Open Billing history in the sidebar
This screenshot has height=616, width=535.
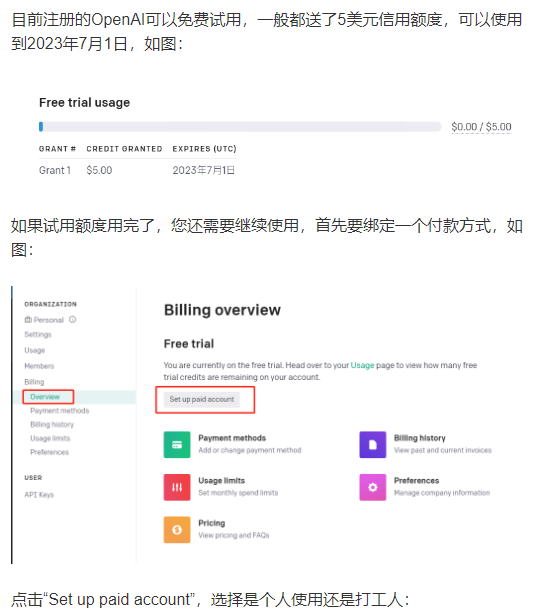click(x=52, y=424)
